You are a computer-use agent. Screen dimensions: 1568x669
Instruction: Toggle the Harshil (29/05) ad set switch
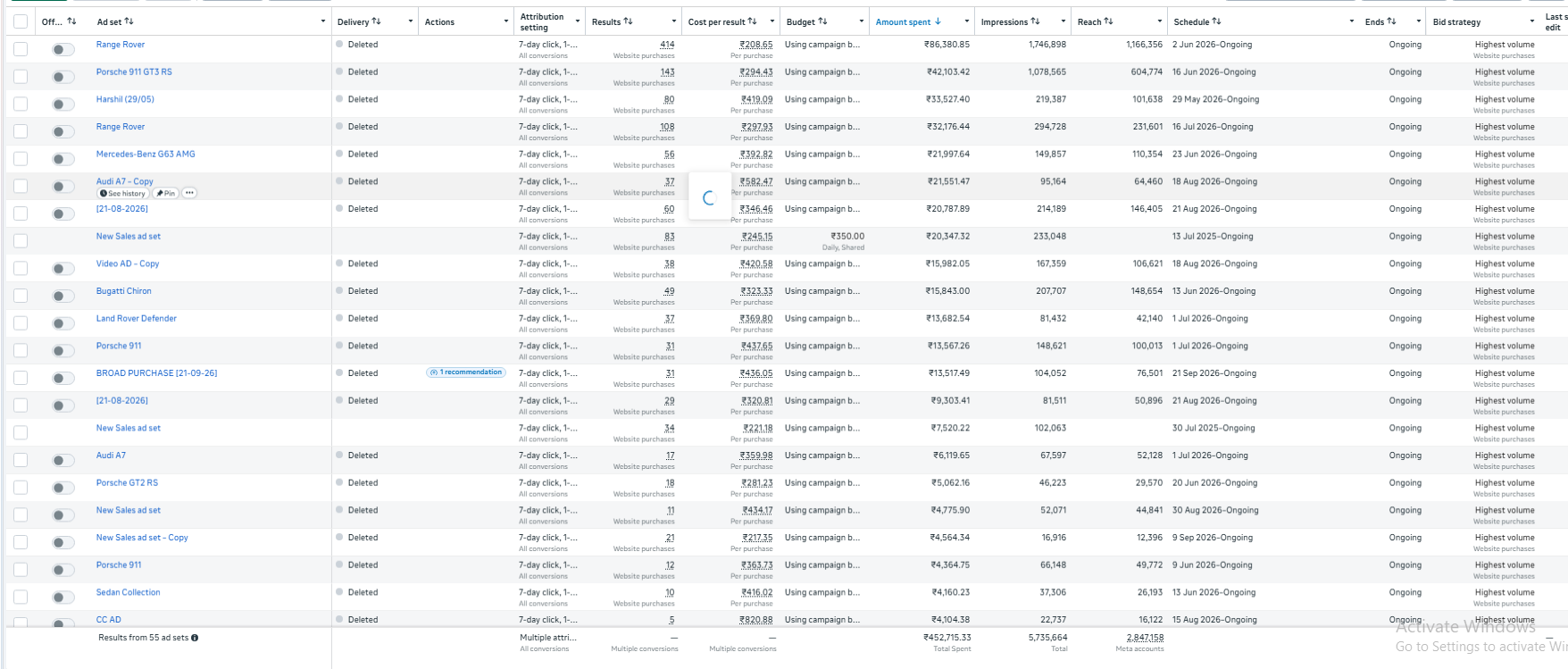click(x=63, y=105)
